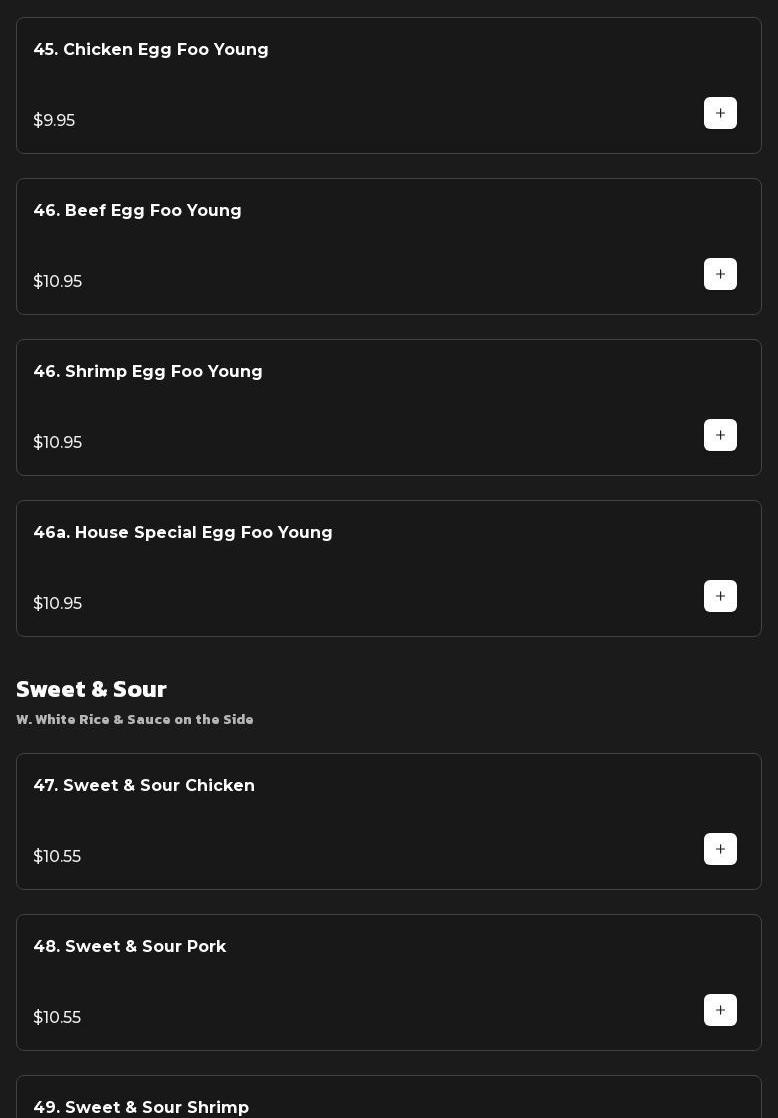Click the $10.95 price under Beef Egg Foo Young
The height and width of the screenshot is (1118, 778).
coord(58,282)
